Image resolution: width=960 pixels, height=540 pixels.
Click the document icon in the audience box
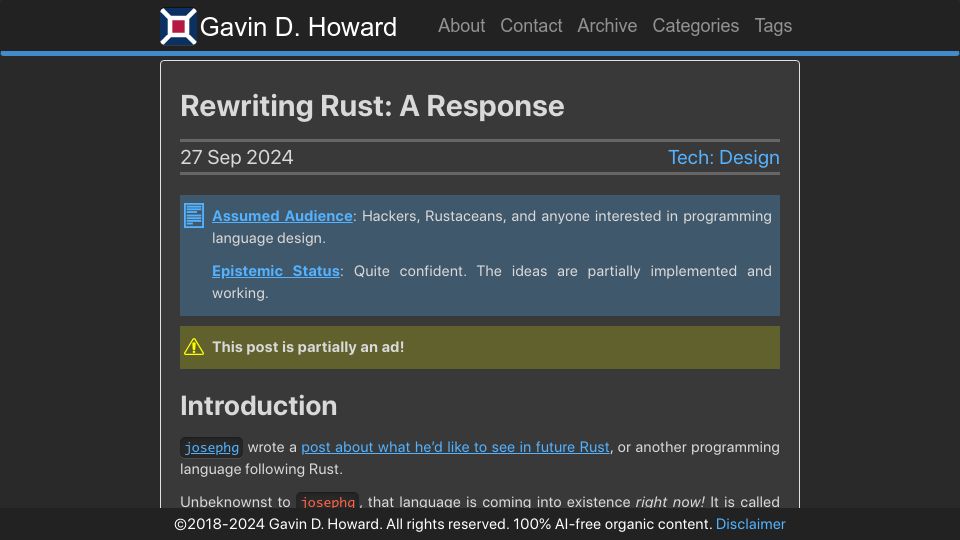(194, 216)
